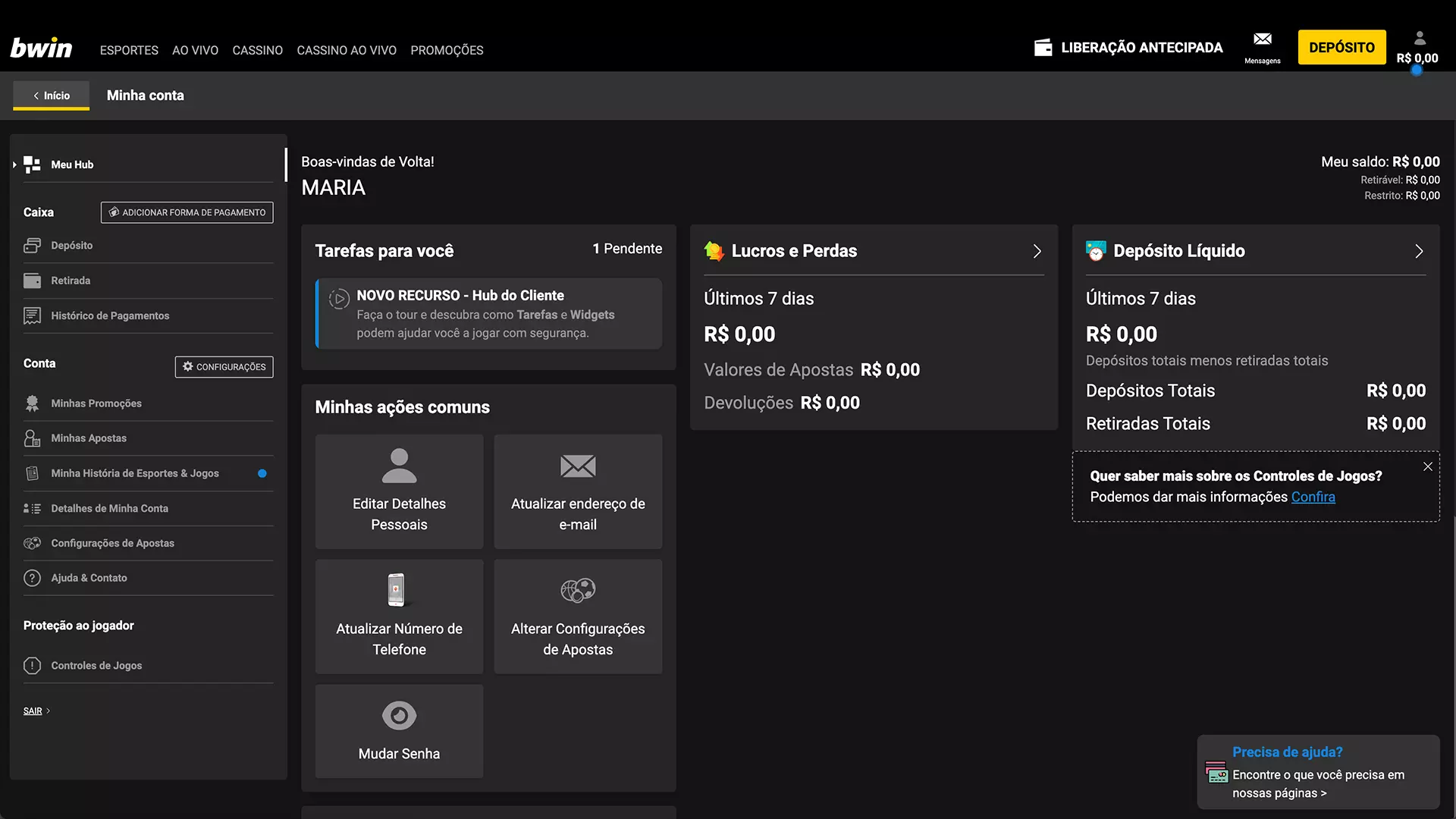The image size is (1456, 819).
Task: Open the AO VIVO menu
Action: (195, 50)
